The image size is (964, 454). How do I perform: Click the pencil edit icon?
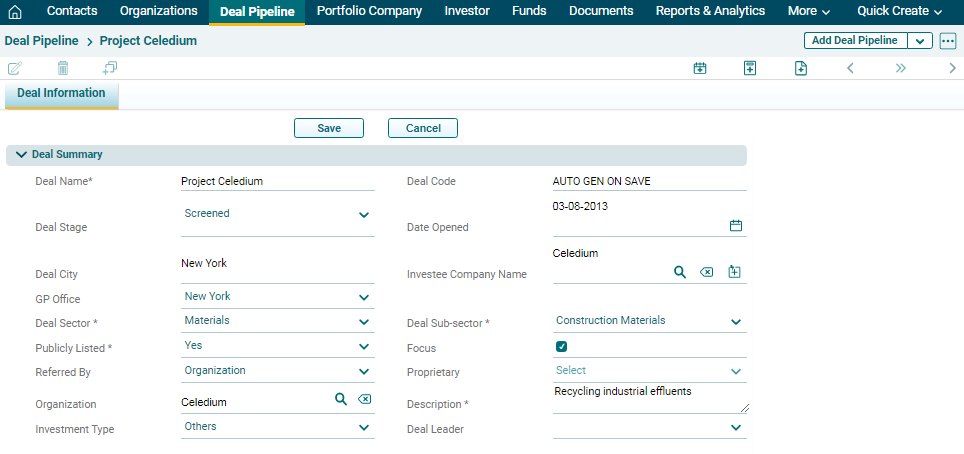tap(15, 68)
